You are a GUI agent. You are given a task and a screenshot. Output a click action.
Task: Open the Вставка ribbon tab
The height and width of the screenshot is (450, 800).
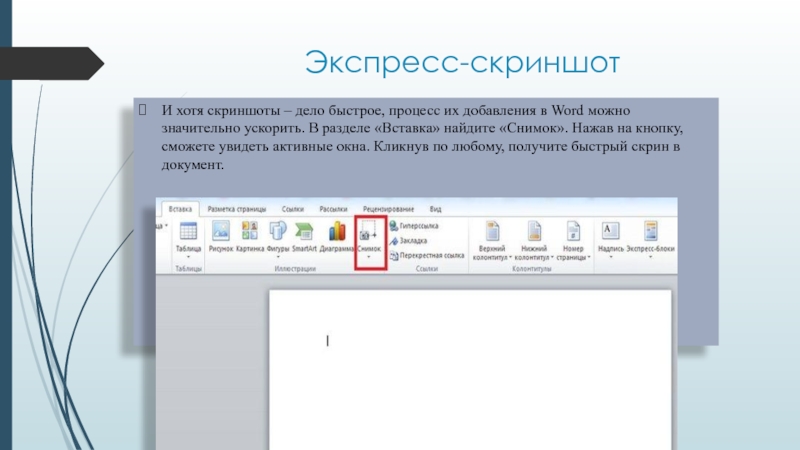tap(180, 209)
